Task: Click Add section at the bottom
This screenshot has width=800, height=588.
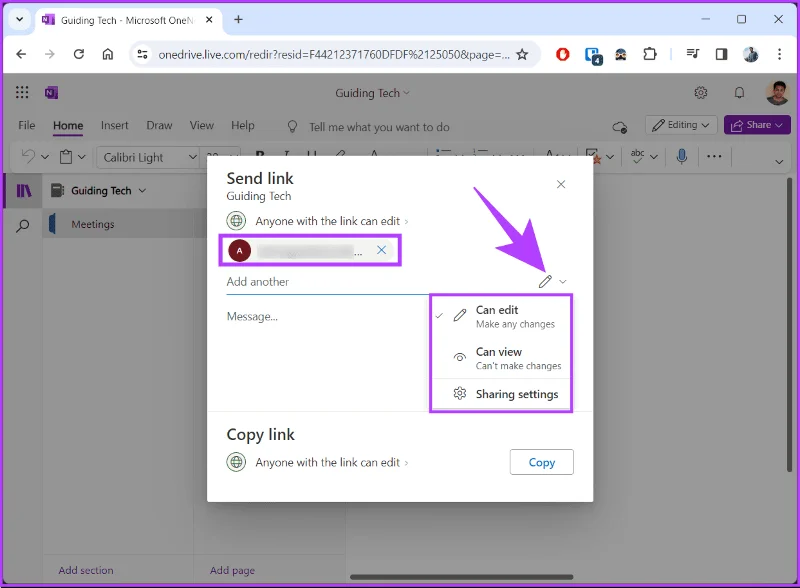Action: pos(86,570)
